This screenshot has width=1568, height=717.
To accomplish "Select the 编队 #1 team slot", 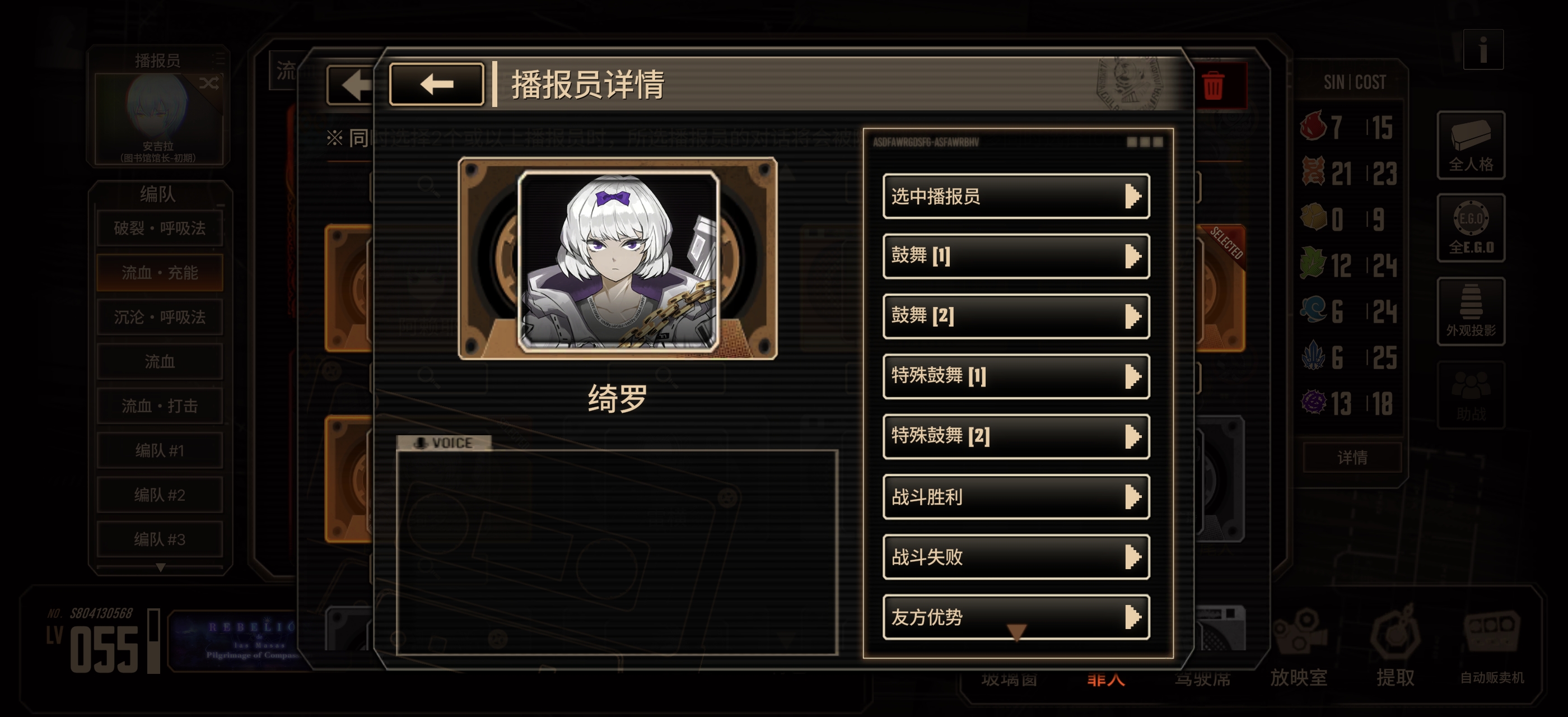I will pyautogui.click(x=160, y=450).
